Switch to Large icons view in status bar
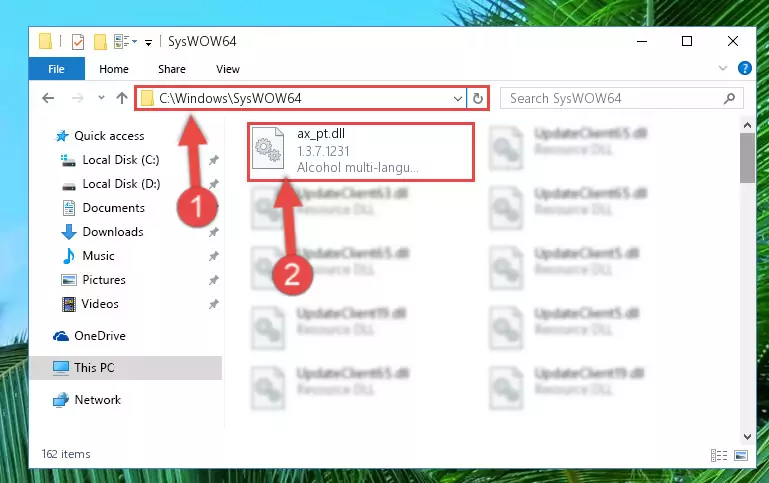 click(x=741, y=456)
